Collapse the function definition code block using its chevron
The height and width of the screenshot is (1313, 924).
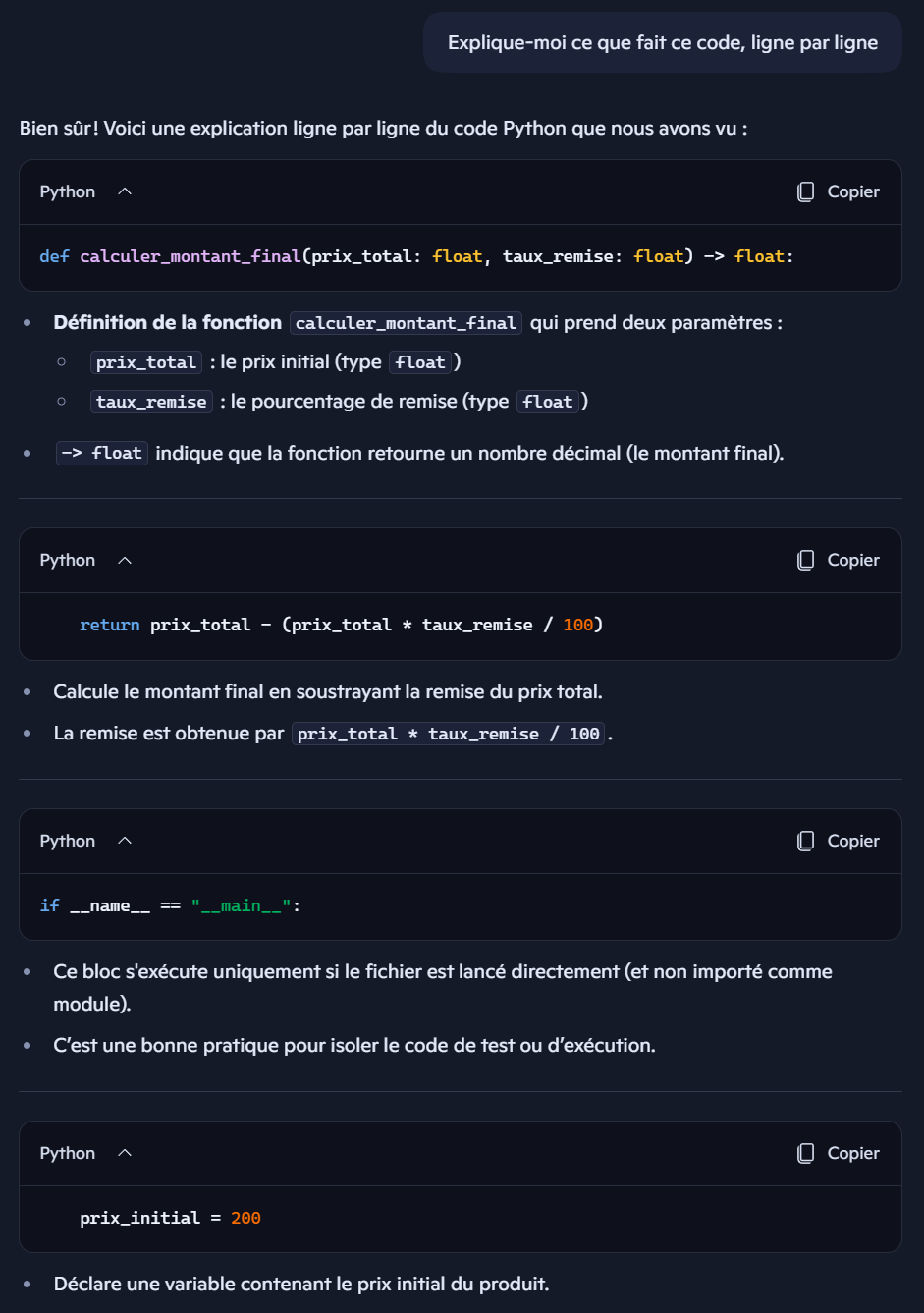125,191
